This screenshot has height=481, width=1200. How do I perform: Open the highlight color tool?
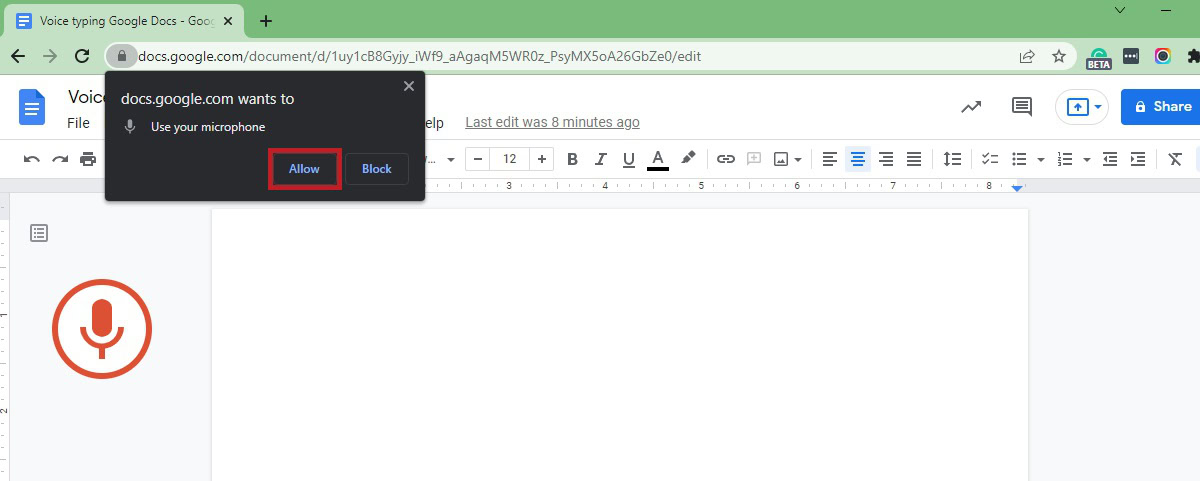688,159
